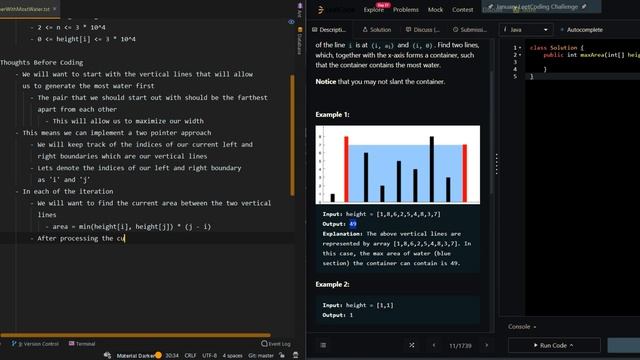
Task: Click the lock icon in IDE status bar
Action: (x=282, y=355)
